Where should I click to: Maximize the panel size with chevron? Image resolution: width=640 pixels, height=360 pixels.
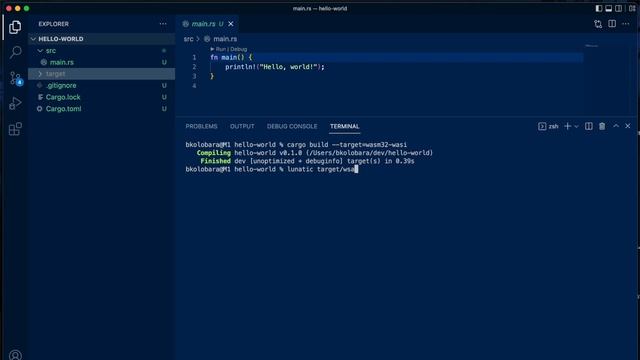616,126
